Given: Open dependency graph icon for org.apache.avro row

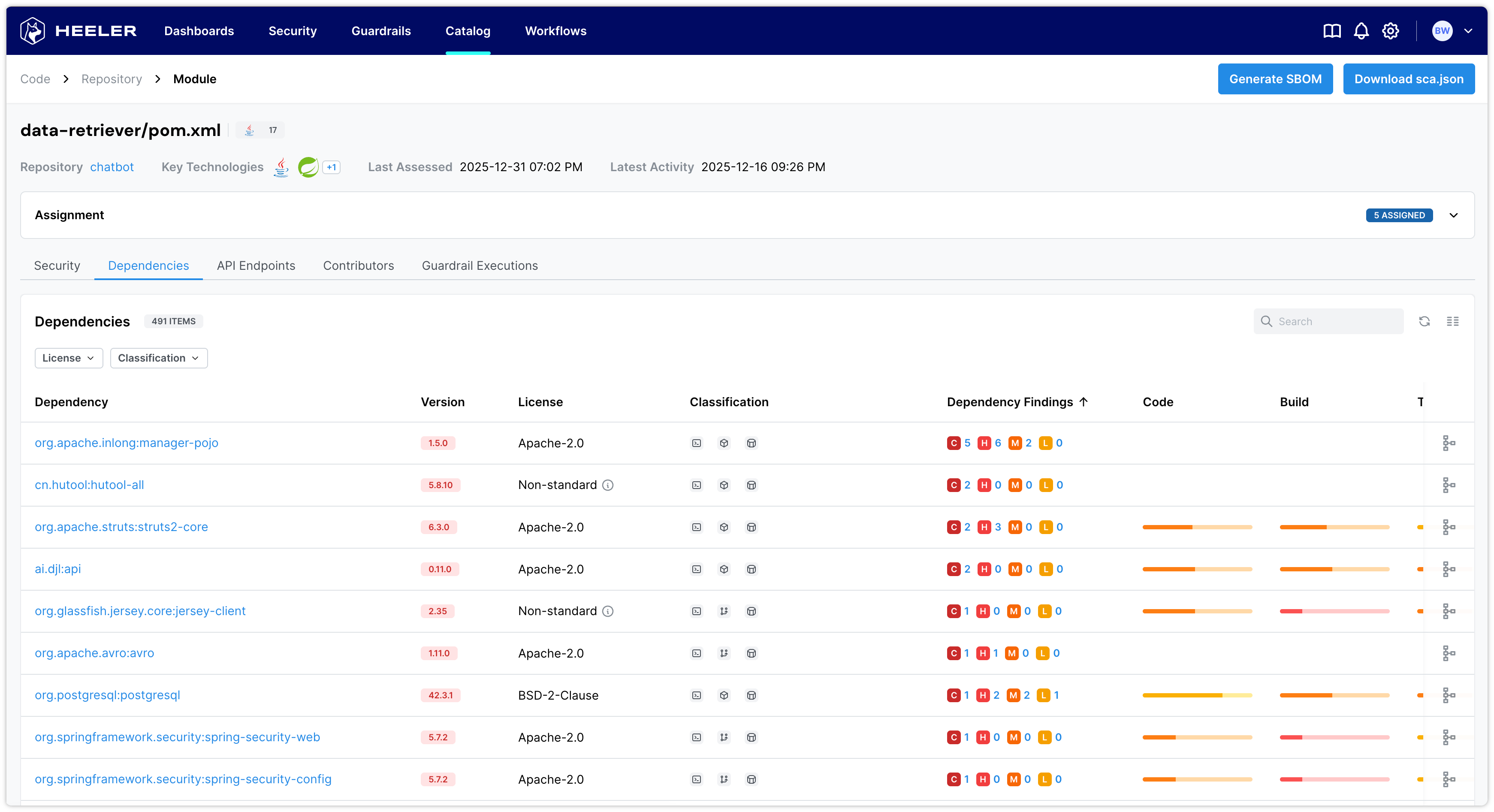Looking at the screenshot, I should click(1448, 653).
